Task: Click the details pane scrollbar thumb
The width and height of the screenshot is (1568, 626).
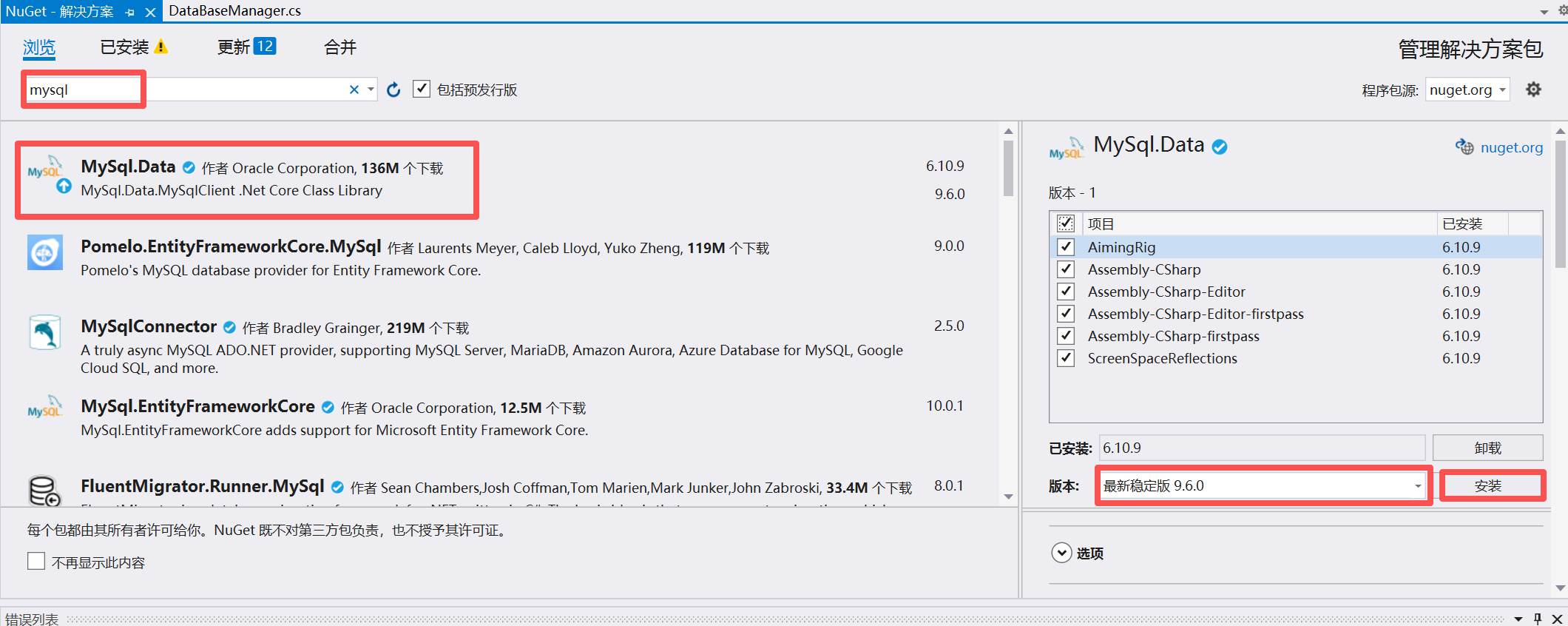Action: (x=1561, y=203)
